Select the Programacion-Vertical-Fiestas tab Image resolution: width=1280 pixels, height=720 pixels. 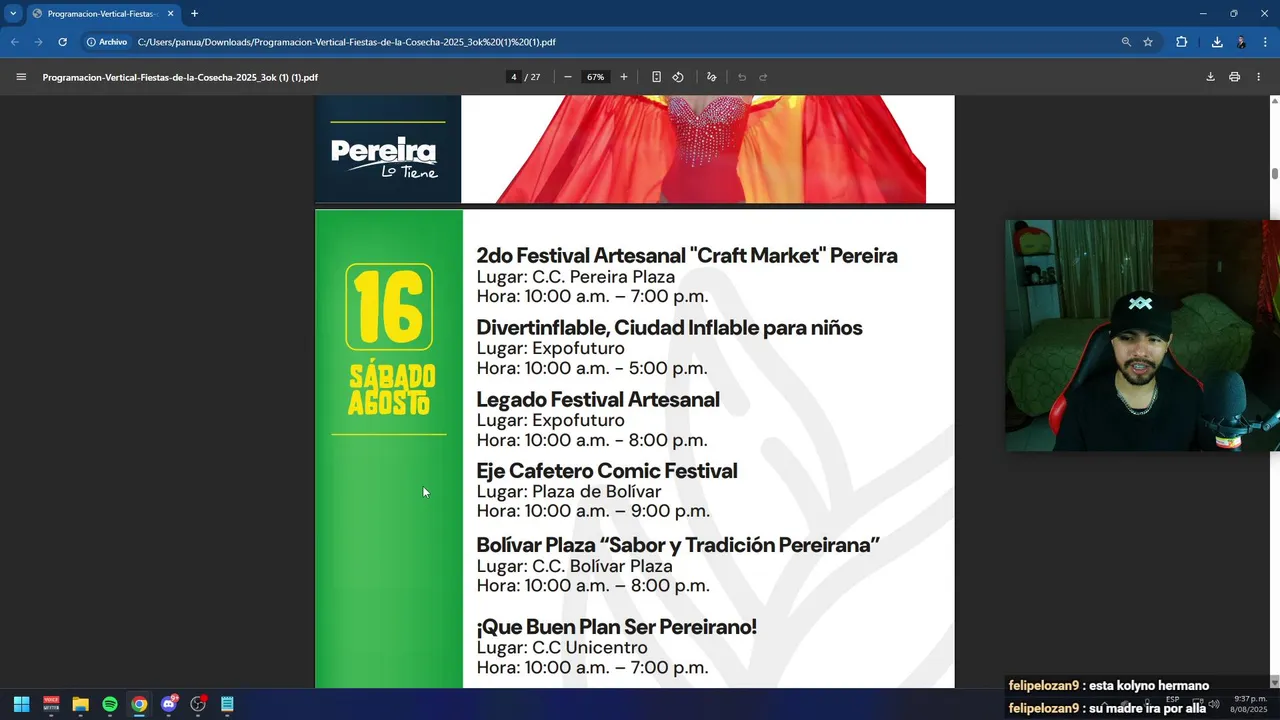click(102, 14)
